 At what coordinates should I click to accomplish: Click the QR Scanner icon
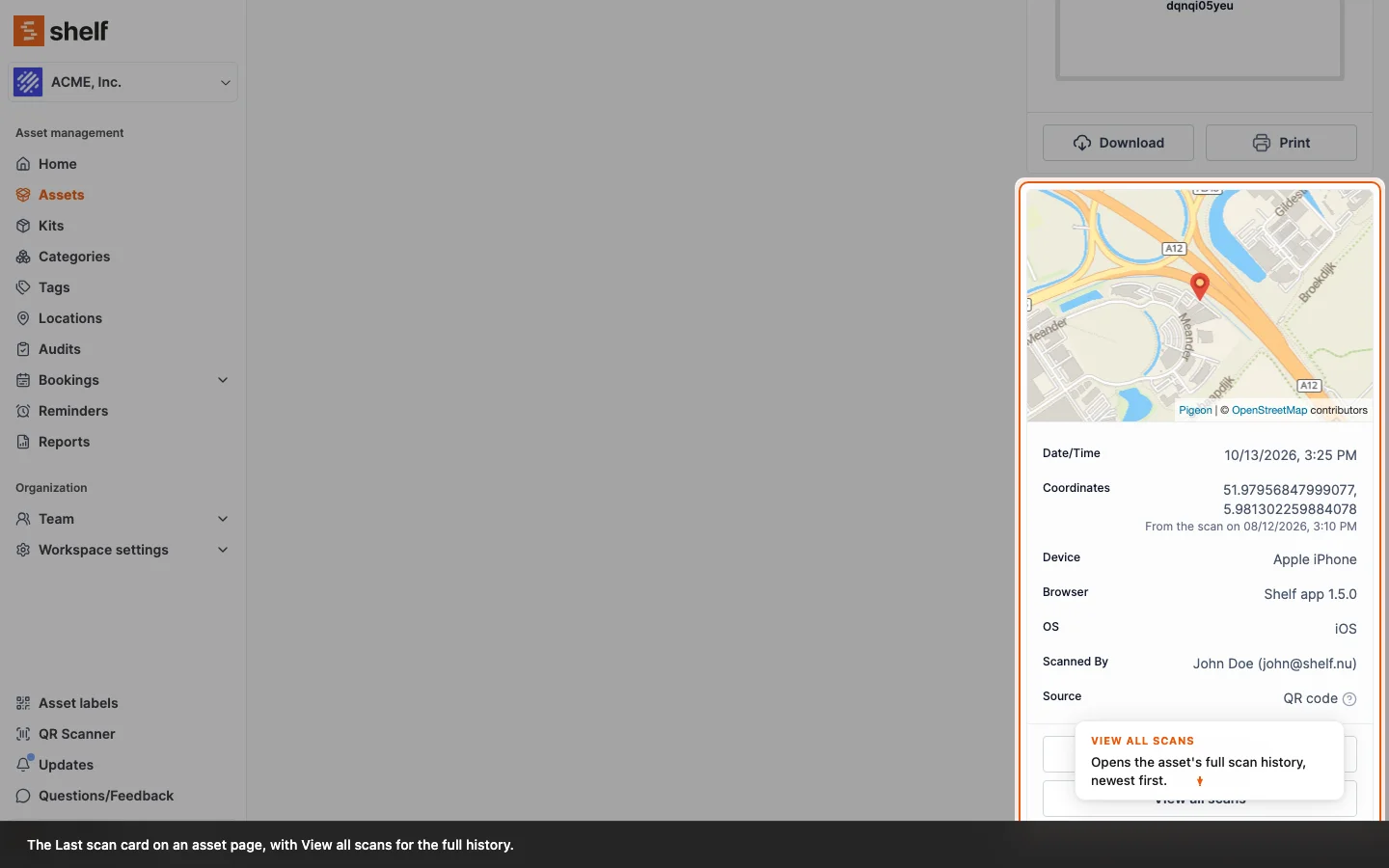[x=23, y=734]
